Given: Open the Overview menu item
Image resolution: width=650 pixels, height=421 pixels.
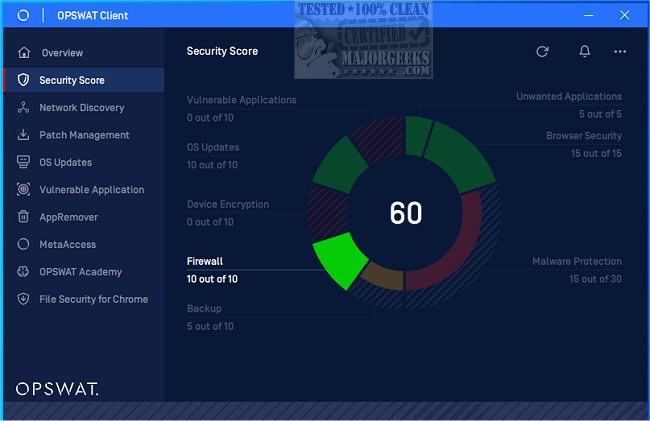Looking at the screenshot, I should (x=84, y=53).
